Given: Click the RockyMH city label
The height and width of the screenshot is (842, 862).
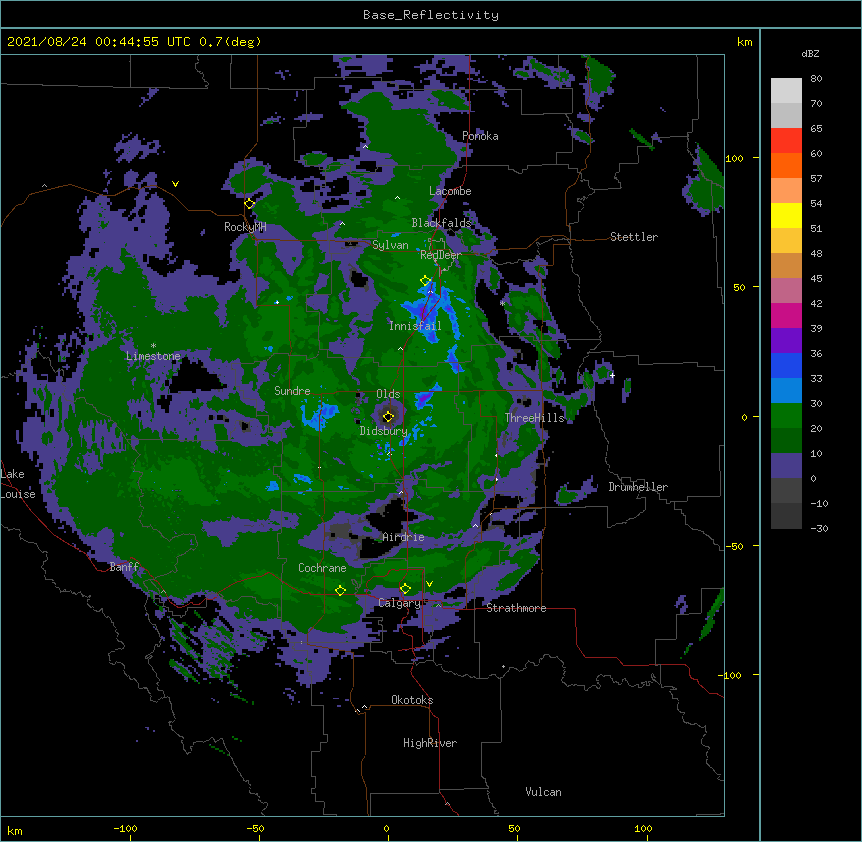Looking at the screenshot, I should (245, 227).
